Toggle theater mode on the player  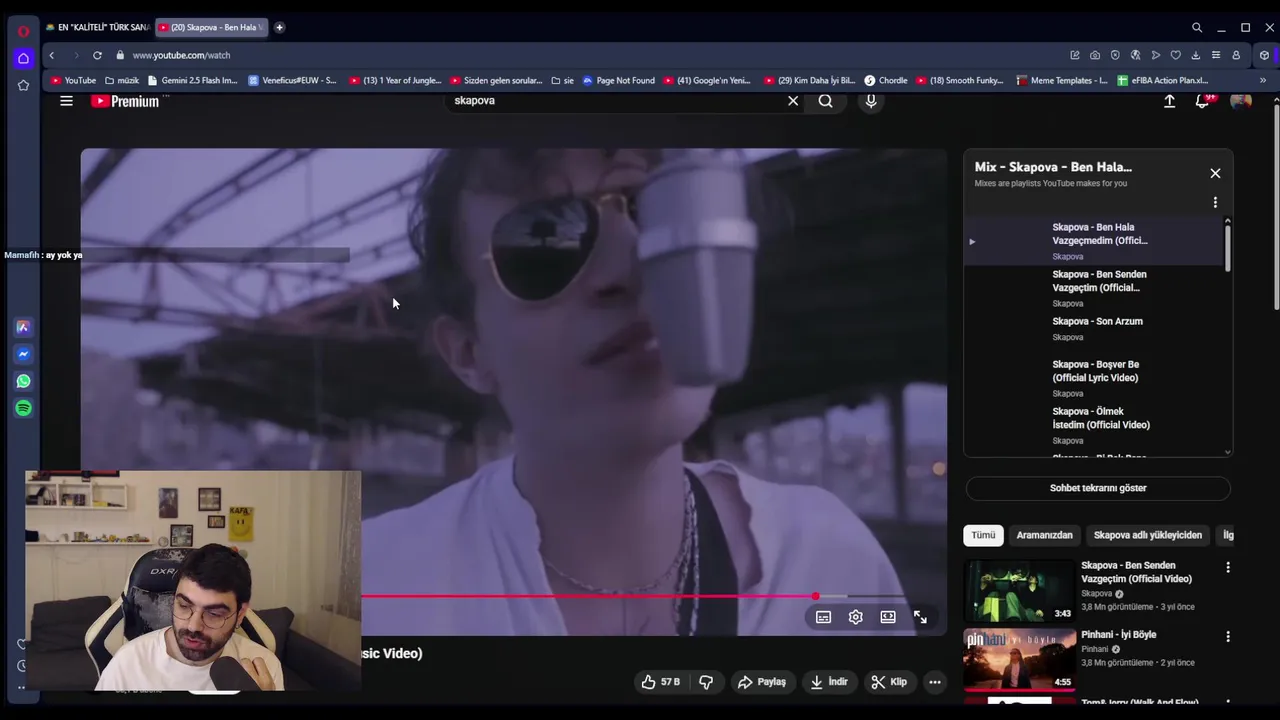tap(887, 617)
